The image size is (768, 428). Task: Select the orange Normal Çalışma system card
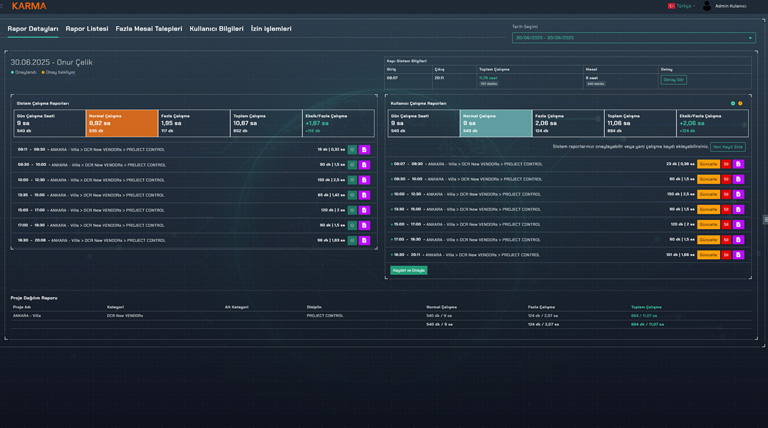122,123
